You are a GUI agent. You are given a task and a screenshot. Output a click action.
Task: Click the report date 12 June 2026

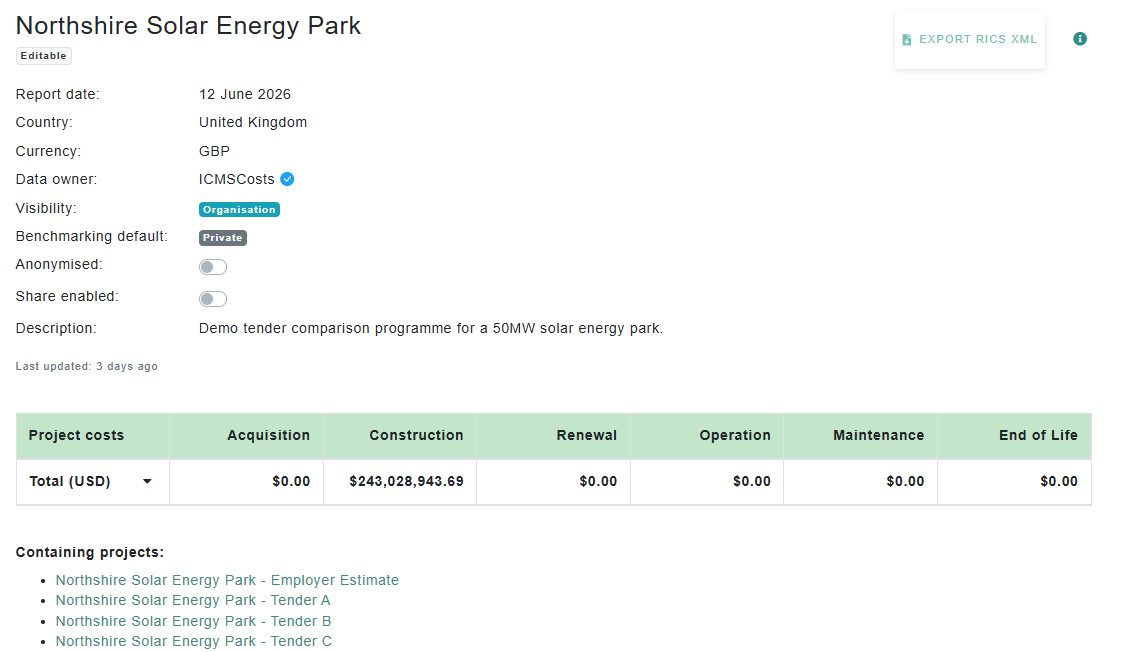tap(245, 95)
